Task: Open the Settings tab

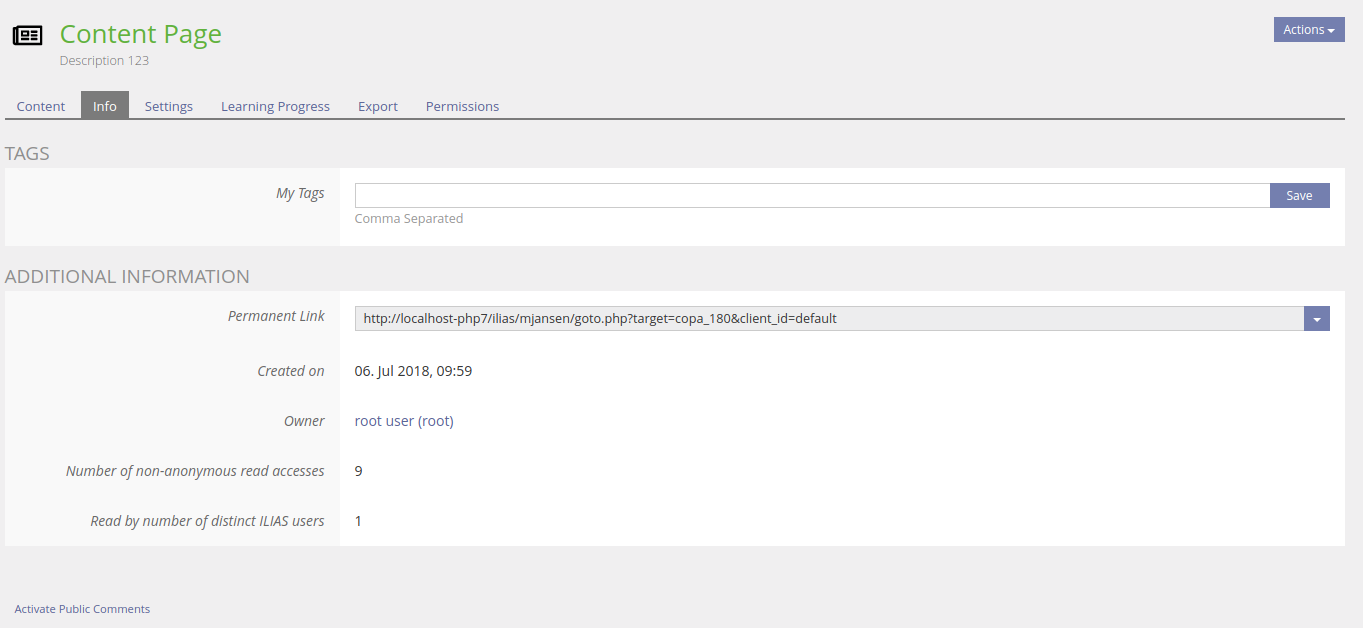Action: tap(169, 106)
